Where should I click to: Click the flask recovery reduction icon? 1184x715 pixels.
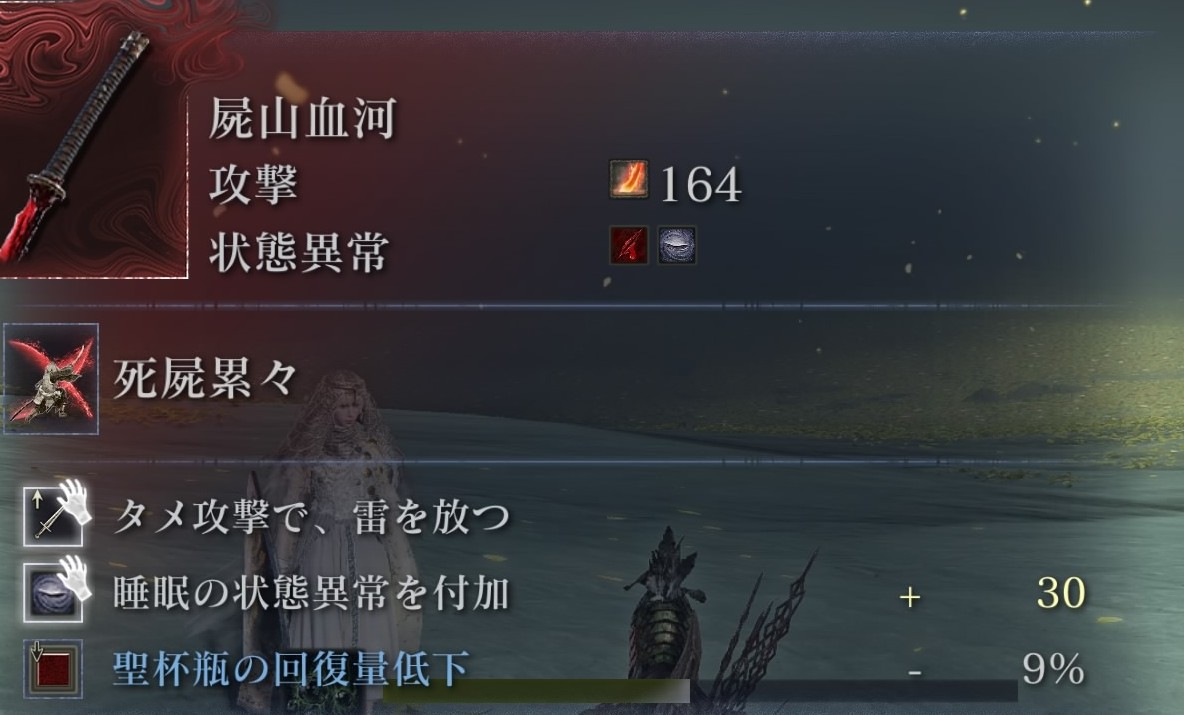click(x=53, y=668)
